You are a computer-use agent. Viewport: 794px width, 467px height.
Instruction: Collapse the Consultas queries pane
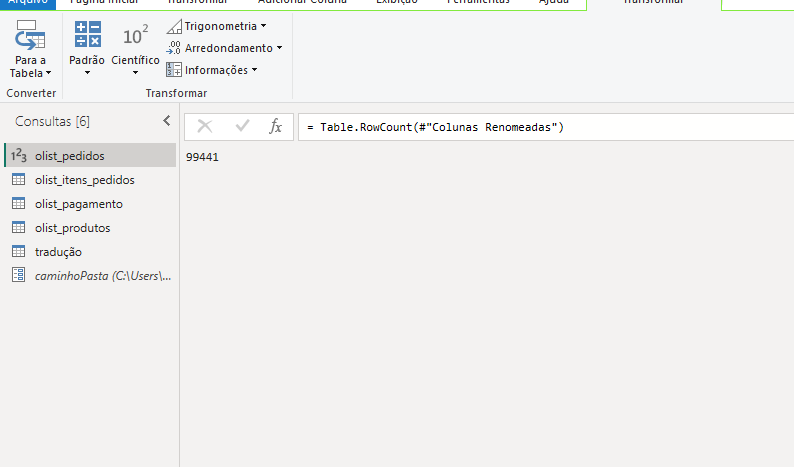coord(167,121)
